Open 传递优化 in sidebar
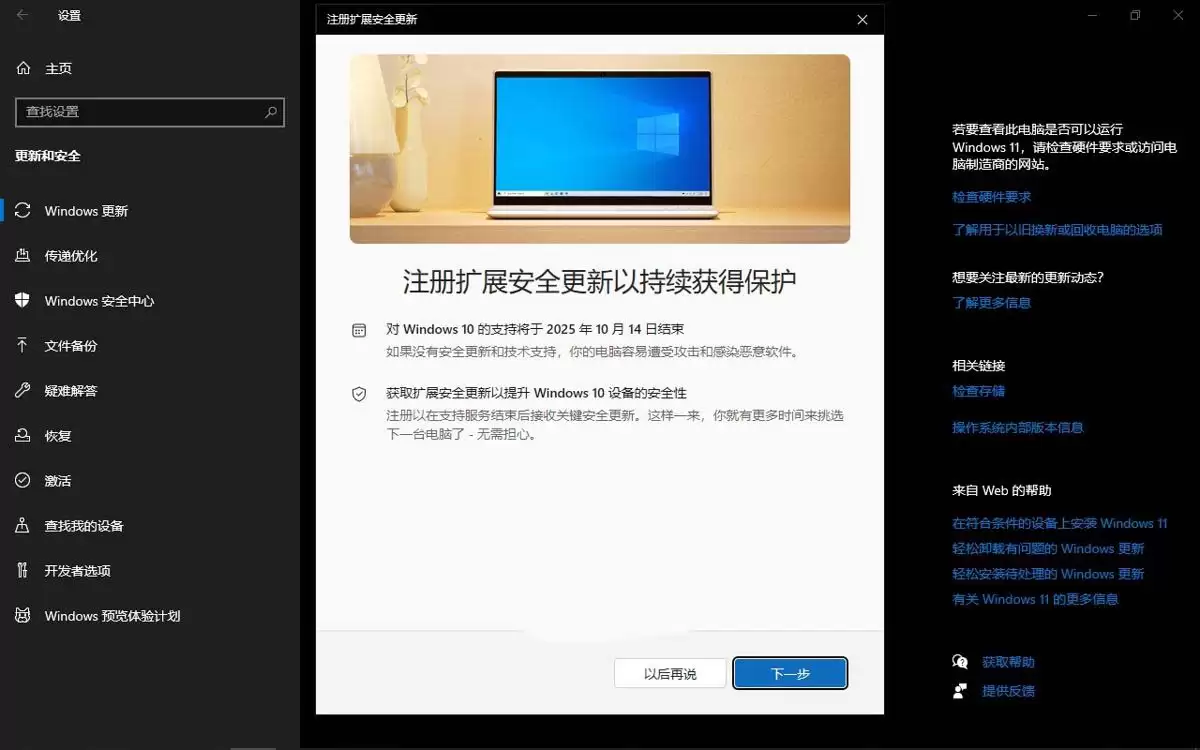1200x750 pixels. tap(150, 256)
